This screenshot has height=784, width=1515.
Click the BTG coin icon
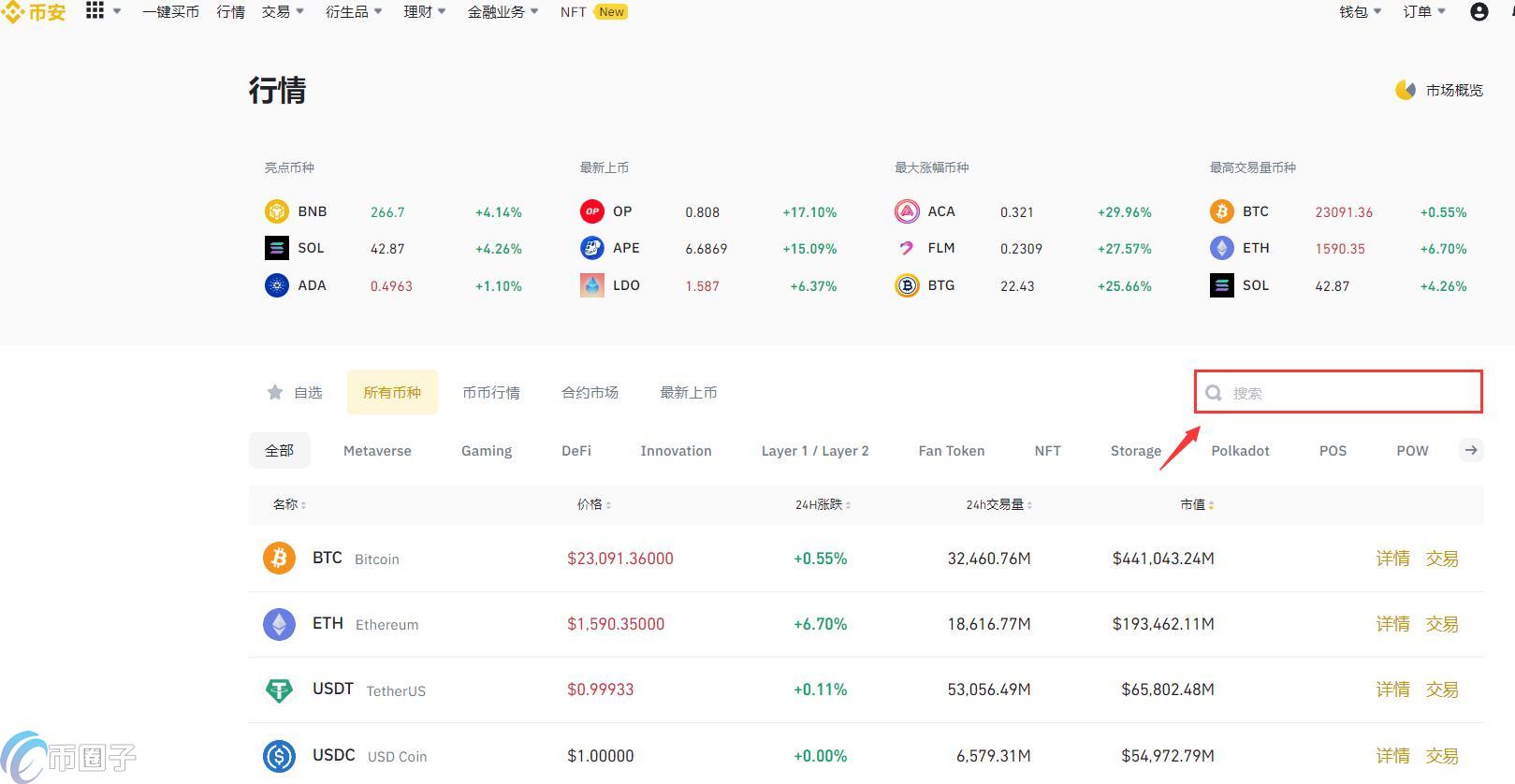point(907,285)
